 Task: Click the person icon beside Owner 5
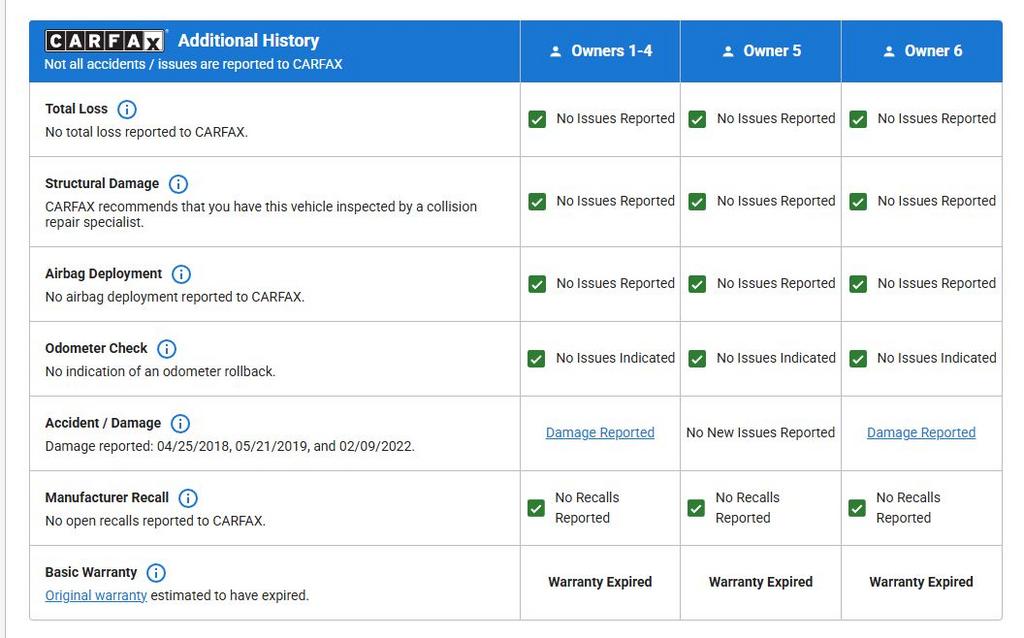pos(728,51)
